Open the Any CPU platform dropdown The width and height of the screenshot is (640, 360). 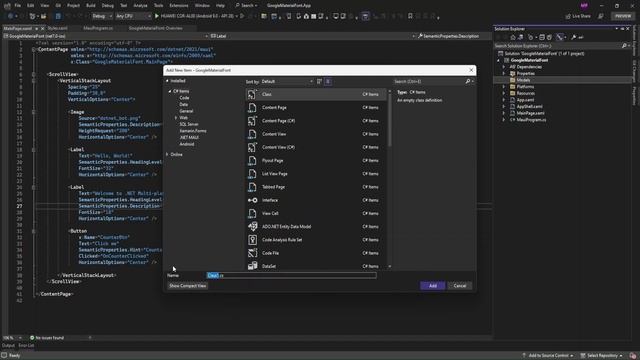(x=133, y=16)
